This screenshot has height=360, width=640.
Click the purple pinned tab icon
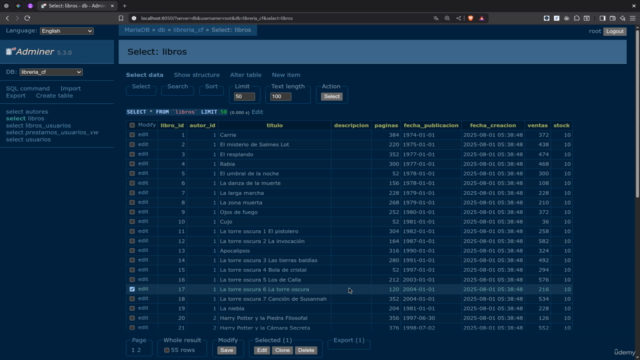pos(30,6)
